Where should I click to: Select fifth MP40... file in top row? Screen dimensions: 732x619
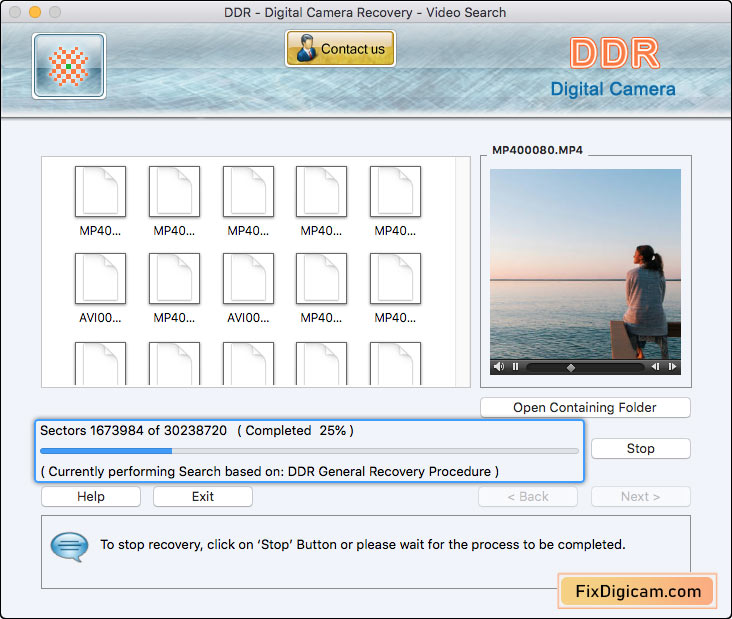(x=395, y=201)
